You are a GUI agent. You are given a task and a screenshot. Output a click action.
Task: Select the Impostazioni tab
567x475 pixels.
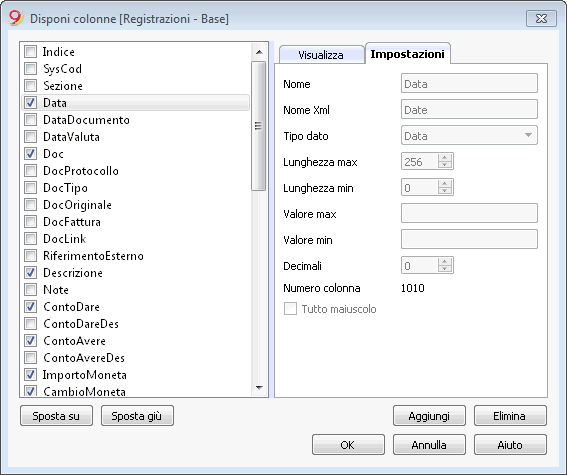click(x=408, y=54)
